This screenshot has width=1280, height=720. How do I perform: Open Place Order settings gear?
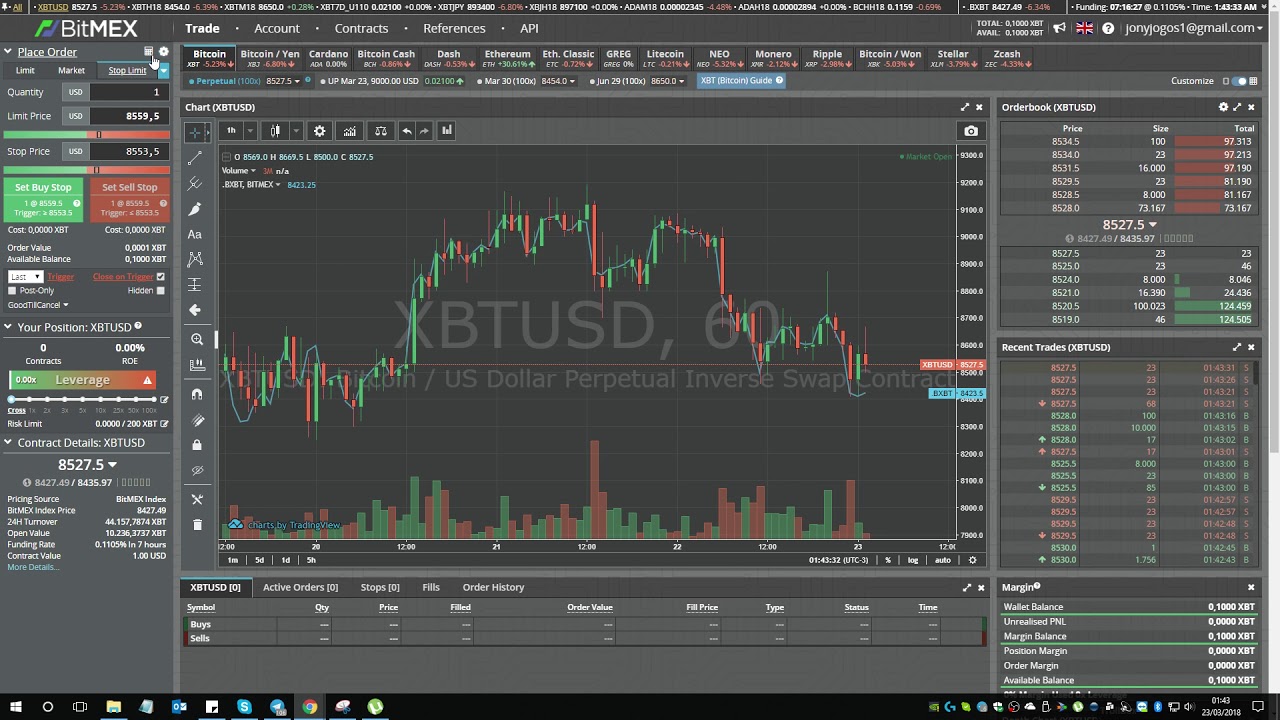164,52
